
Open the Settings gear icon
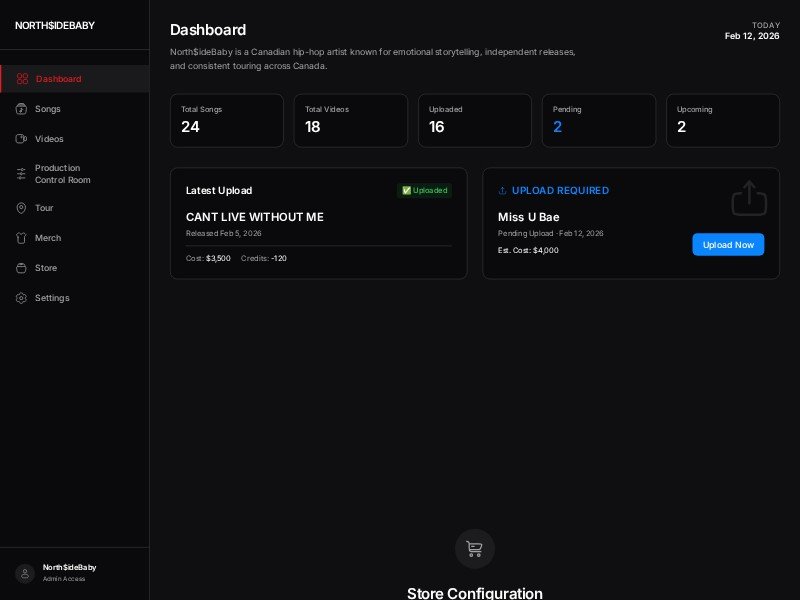point(23,298)
